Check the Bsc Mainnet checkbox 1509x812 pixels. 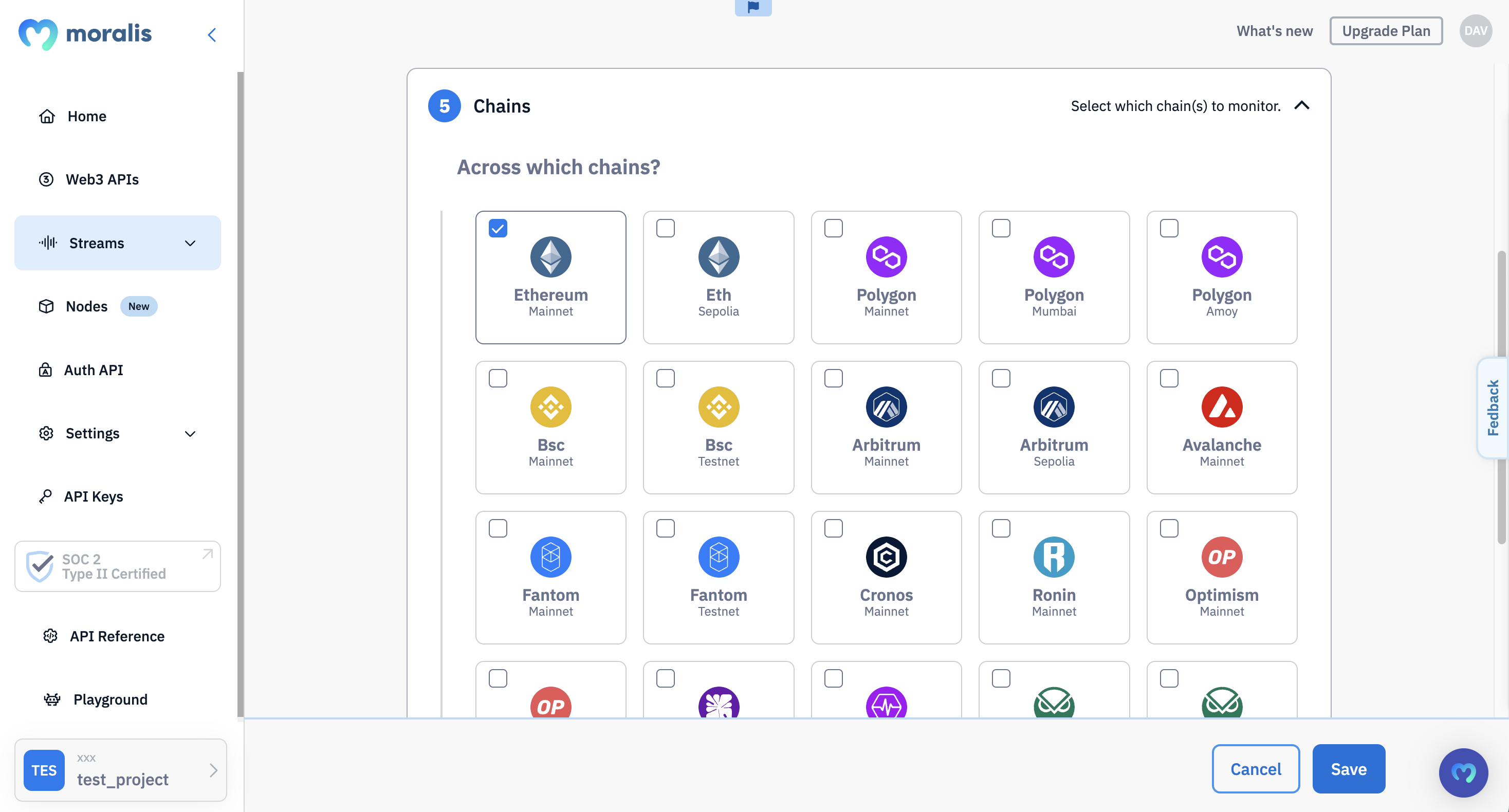click(x=498, y=378)
